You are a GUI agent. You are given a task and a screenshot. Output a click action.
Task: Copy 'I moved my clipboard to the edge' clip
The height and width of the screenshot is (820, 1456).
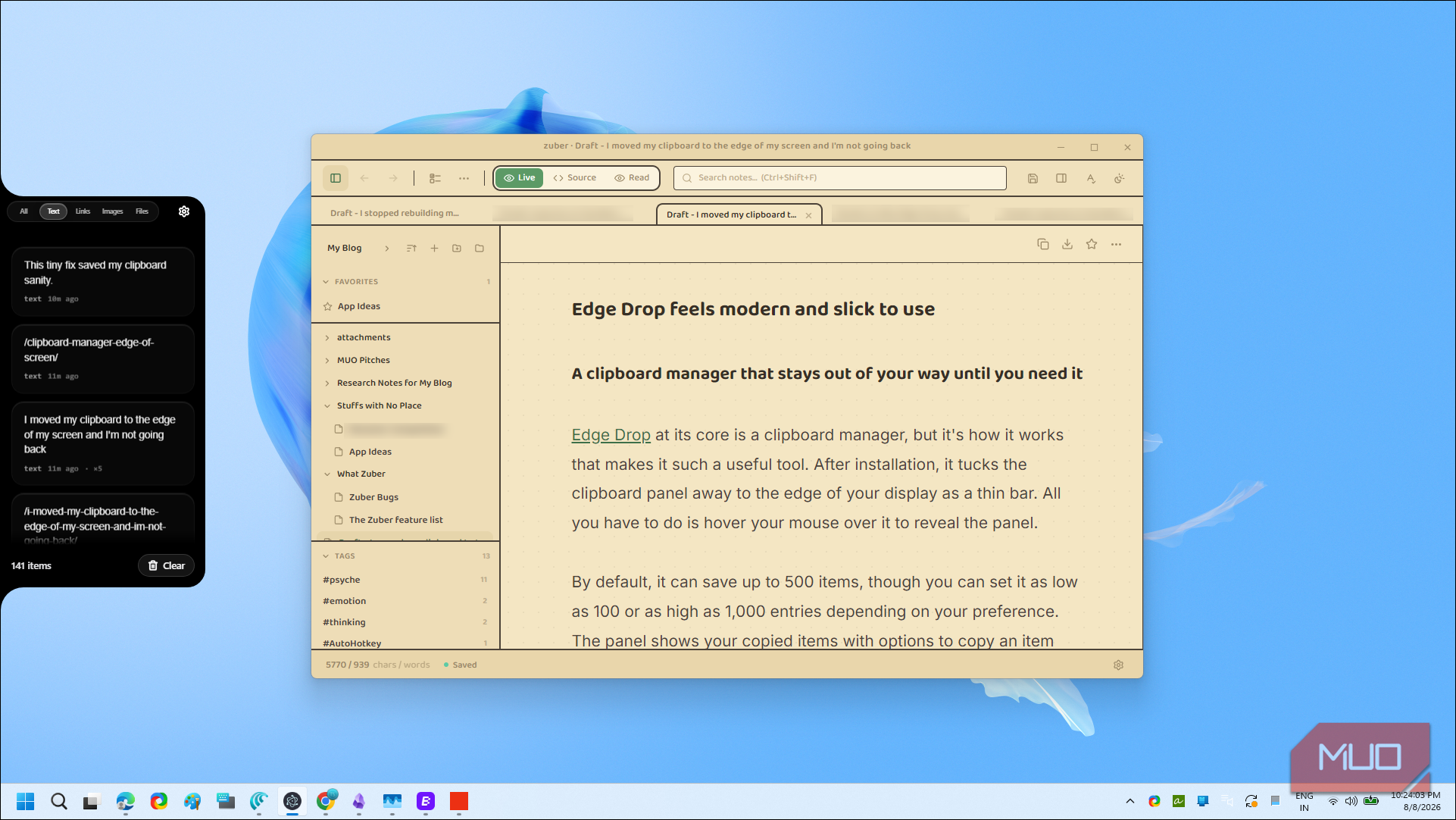(x=103, y=443)
